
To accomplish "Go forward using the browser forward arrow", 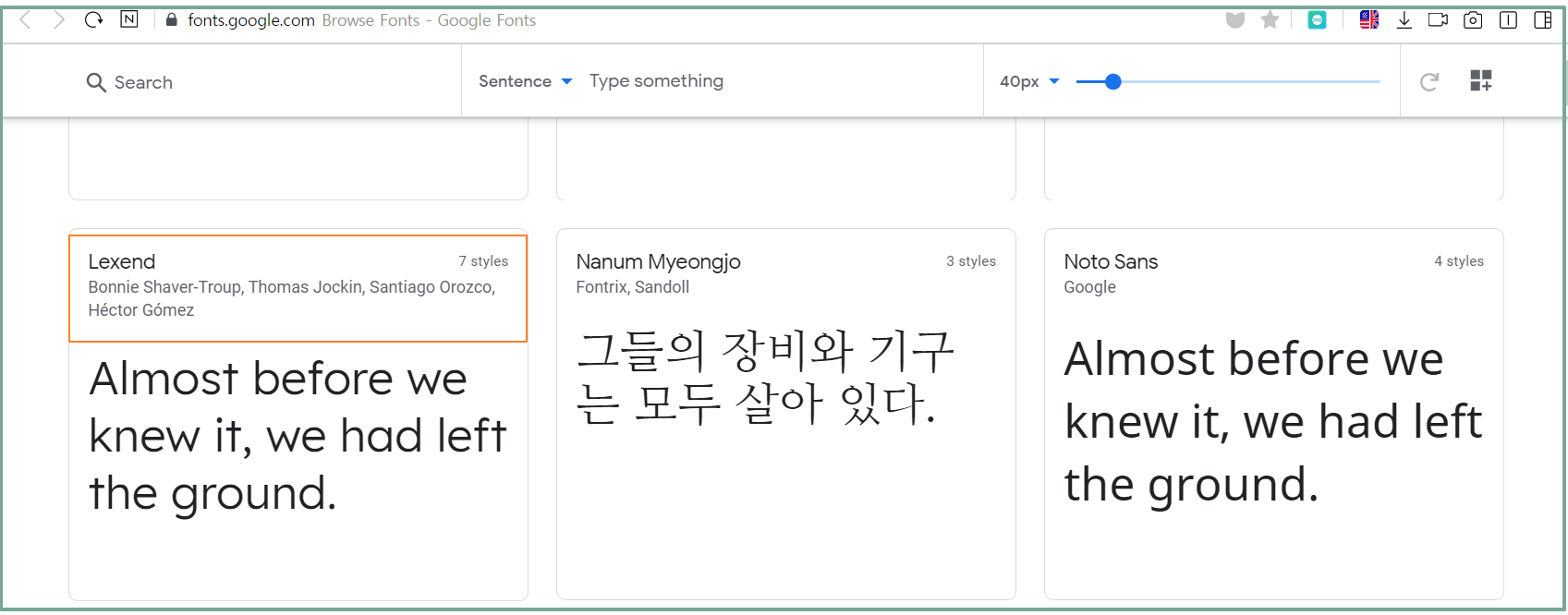I will point(59,19).
